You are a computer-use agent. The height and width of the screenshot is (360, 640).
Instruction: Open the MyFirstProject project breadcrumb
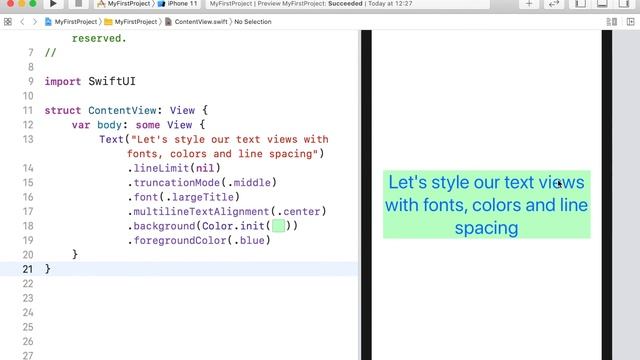click(71, 22)
